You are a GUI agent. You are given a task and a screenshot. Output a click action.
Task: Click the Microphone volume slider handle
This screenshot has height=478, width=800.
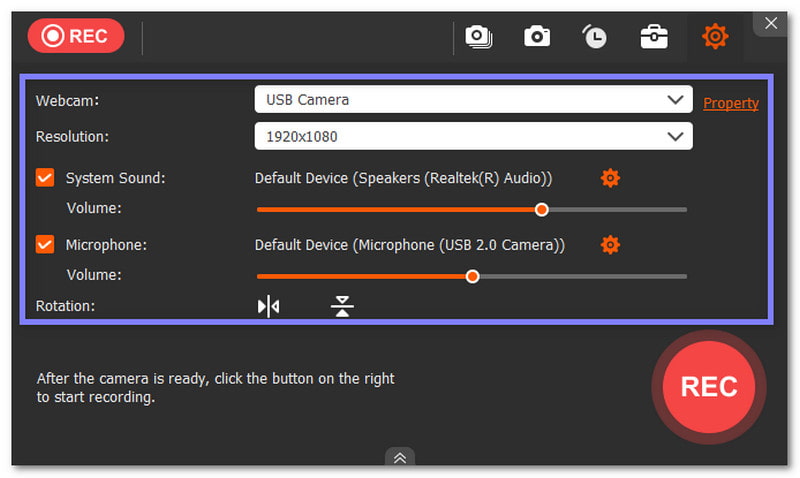click(x=473, y=276)
